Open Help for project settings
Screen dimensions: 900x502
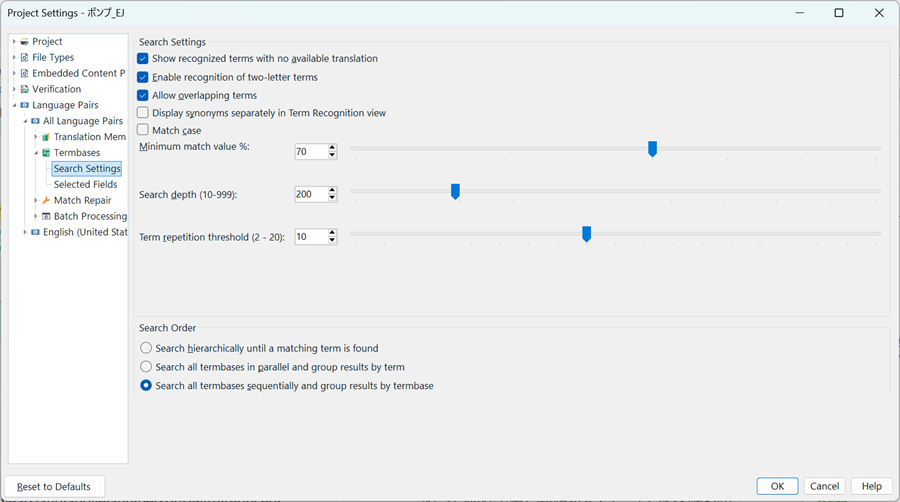tap(871, 486)
